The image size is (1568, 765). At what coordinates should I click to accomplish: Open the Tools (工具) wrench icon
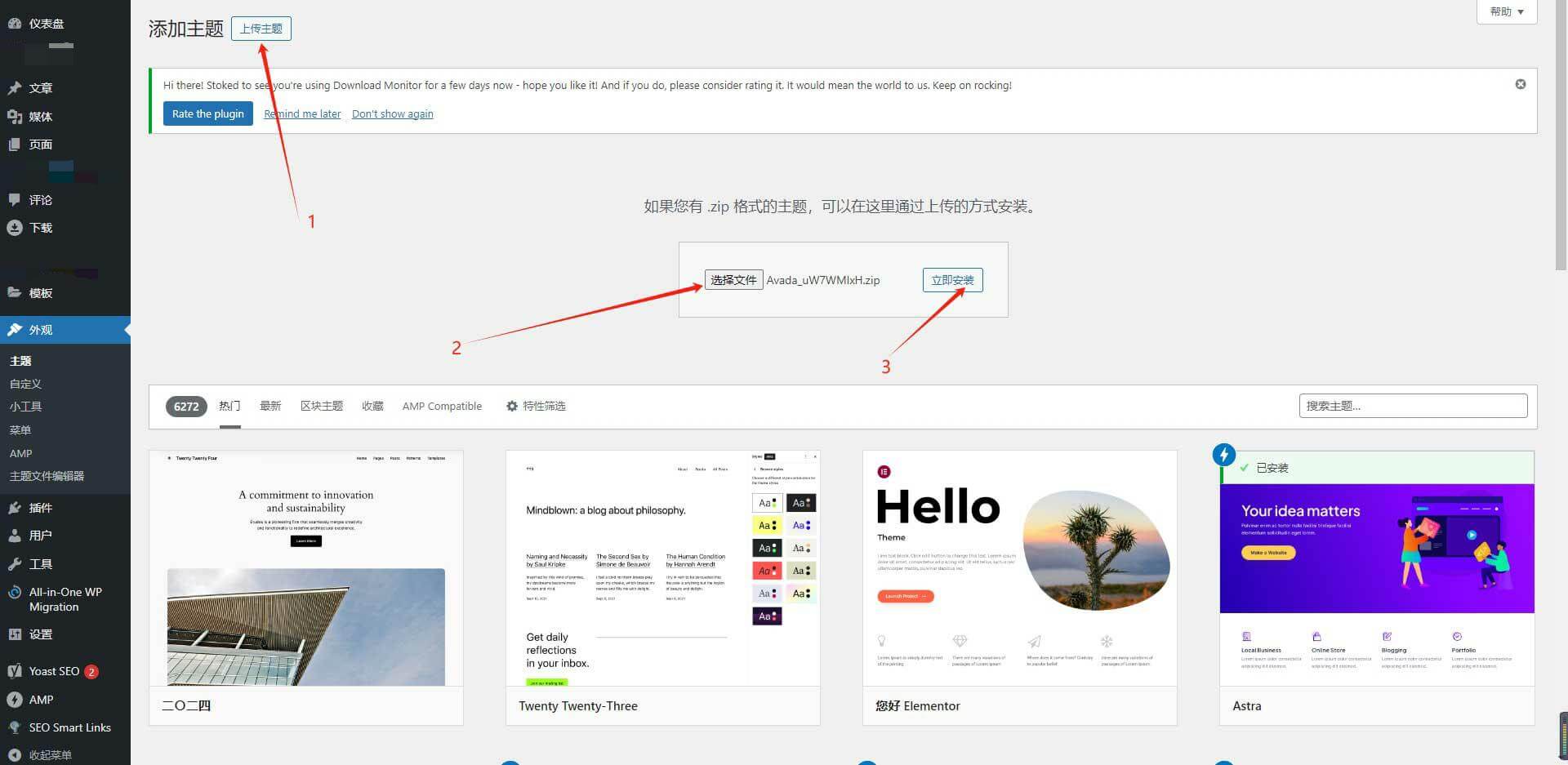coord(15,564)
